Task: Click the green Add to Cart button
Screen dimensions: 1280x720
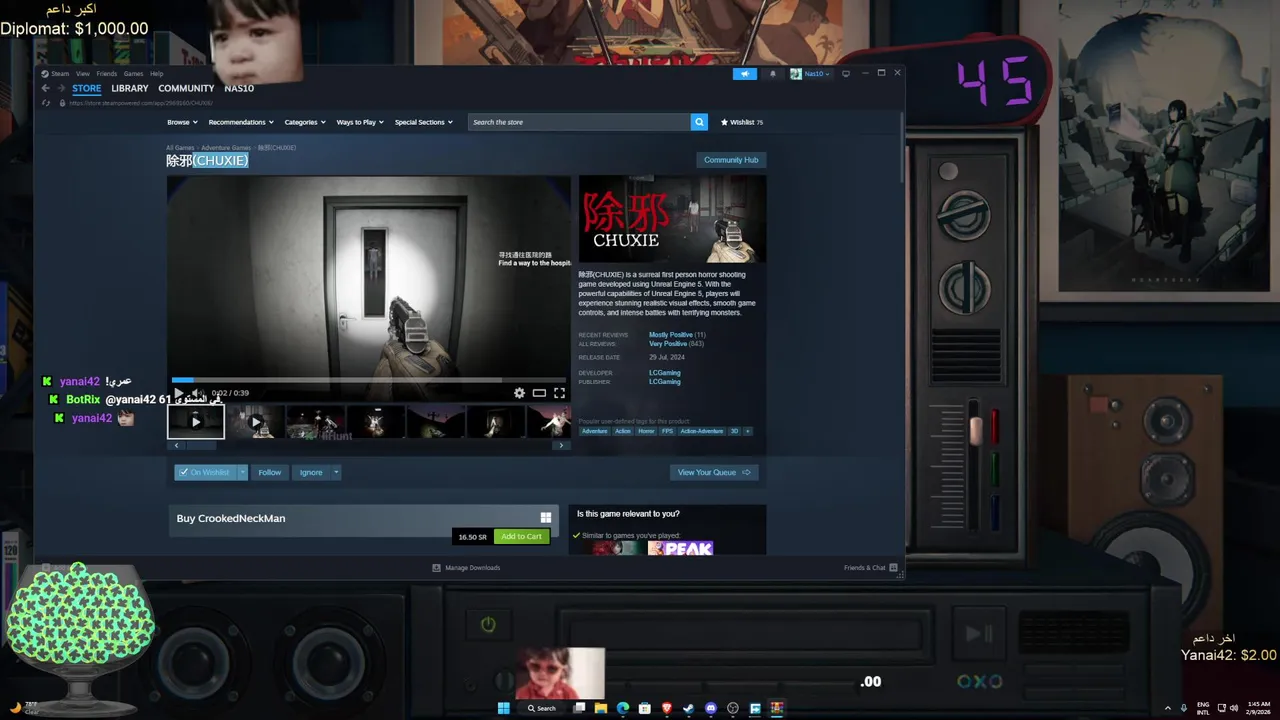Action: pos(521,536)
